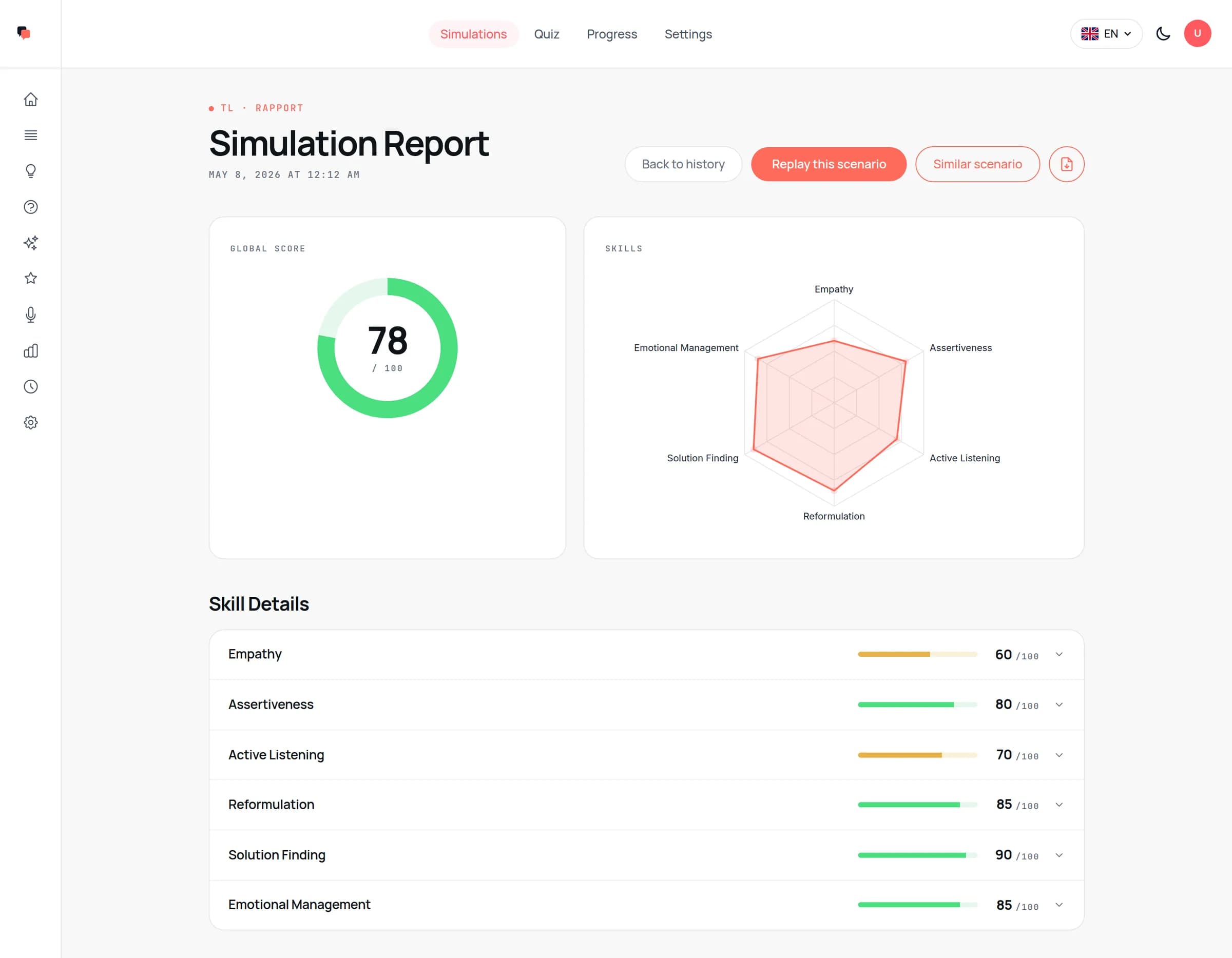
Task: Open the clock history icon
Action: coord(30,386)
